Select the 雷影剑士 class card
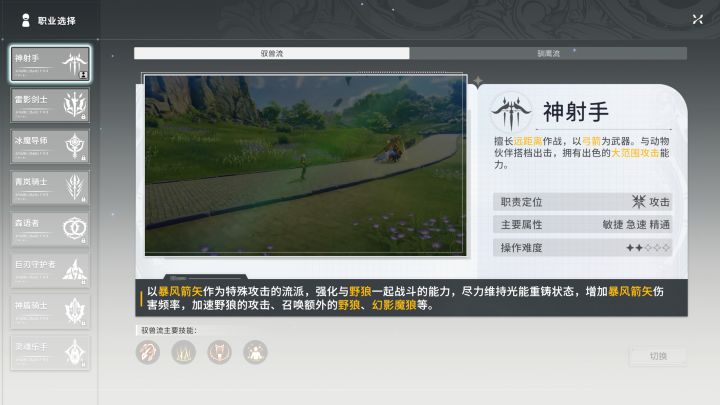This screenshot has height=405, width=720. [x=50, y=105]
